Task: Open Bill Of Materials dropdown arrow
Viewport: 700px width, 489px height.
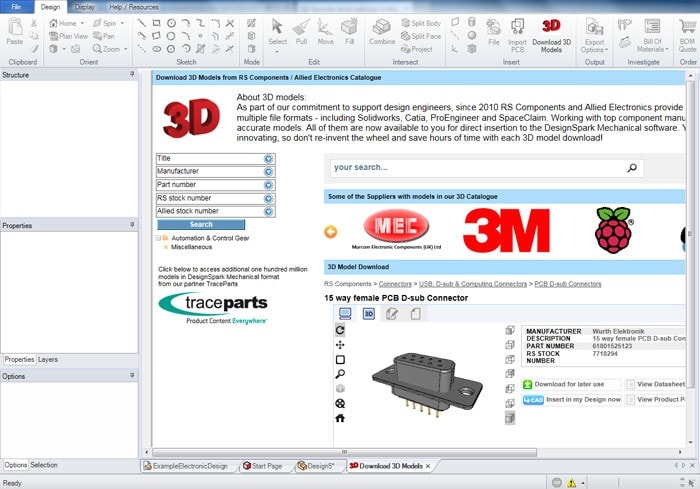Action: pos(667,50)
